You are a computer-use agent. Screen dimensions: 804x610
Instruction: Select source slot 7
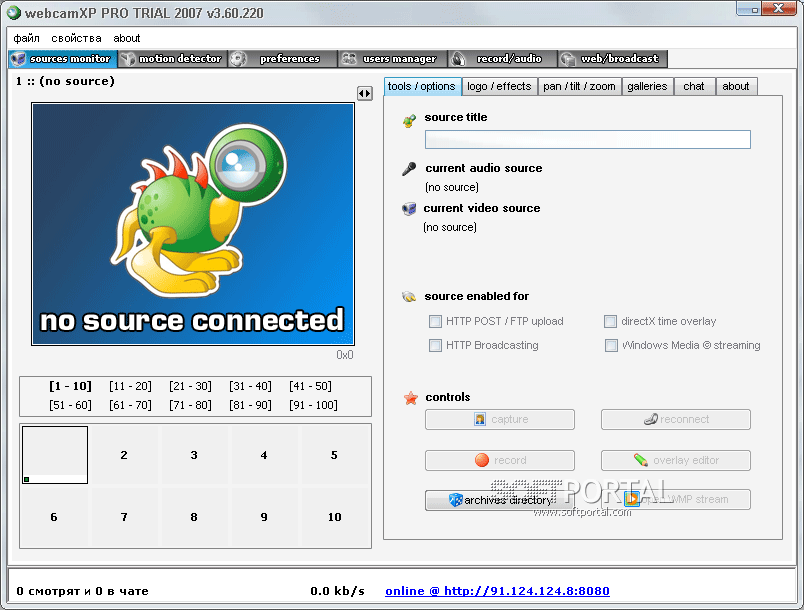124,517
